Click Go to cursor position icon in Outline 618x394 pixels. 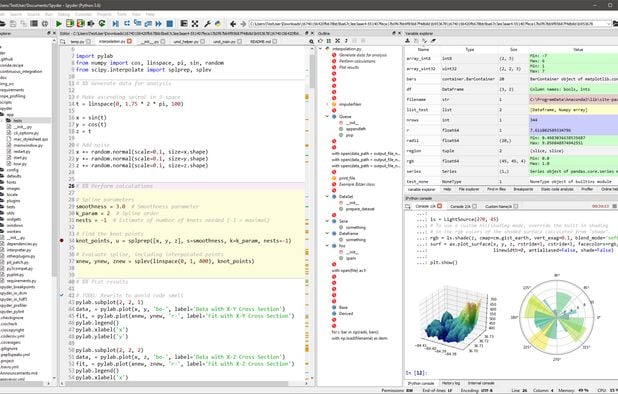click(x=320, y=41)
